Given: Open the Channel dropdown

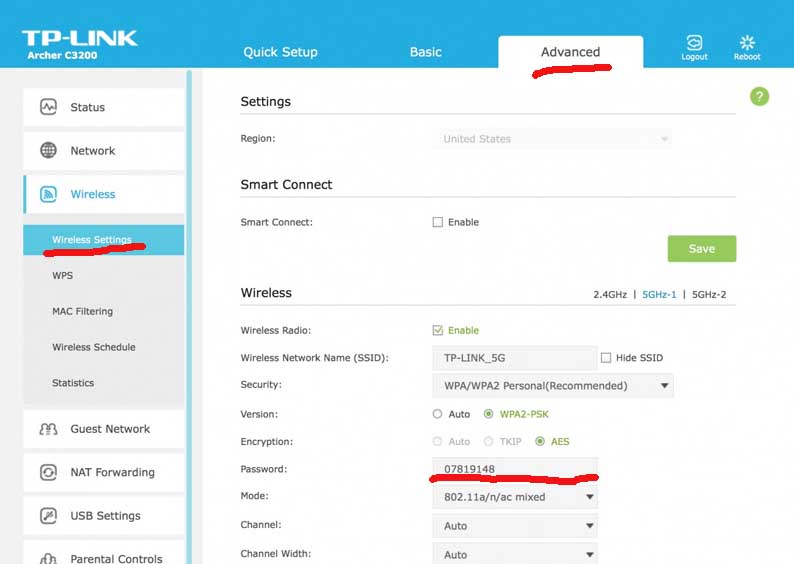Looking at the screenshot, I should point(515,526).
